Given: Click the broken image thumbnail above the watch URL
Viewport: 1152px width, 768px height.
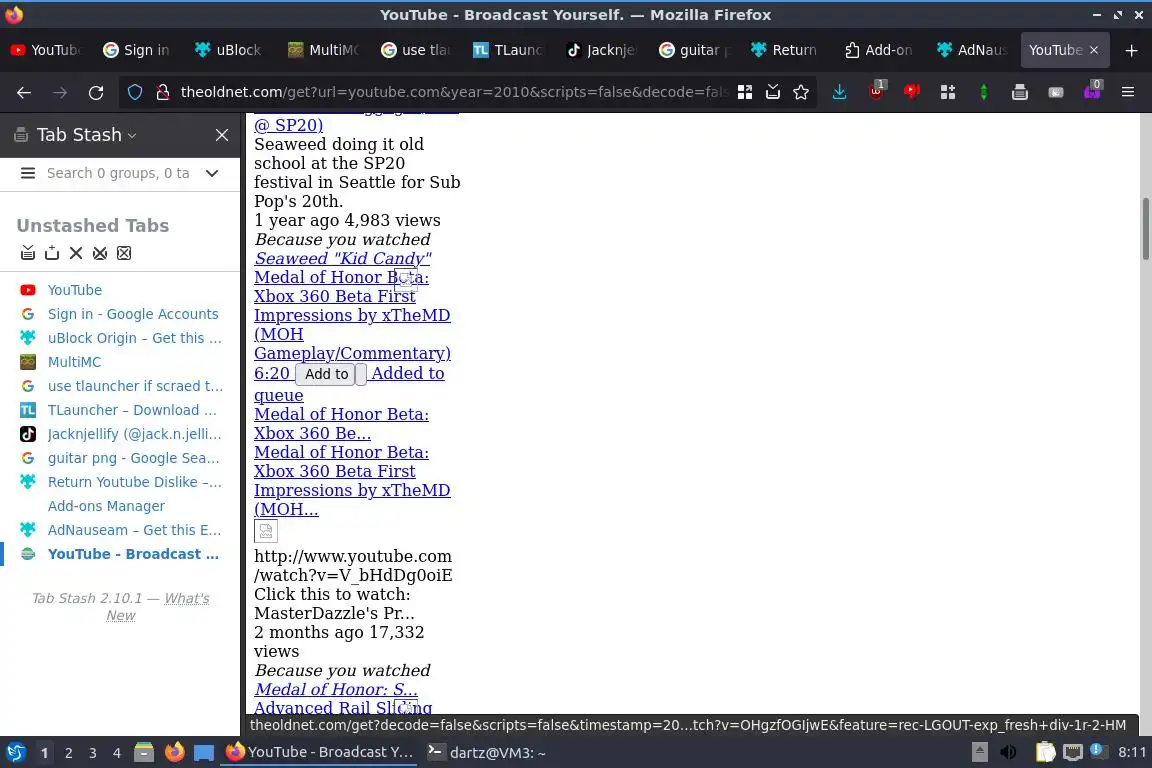Looking at the screenshot, I should [x=266, y=531].
